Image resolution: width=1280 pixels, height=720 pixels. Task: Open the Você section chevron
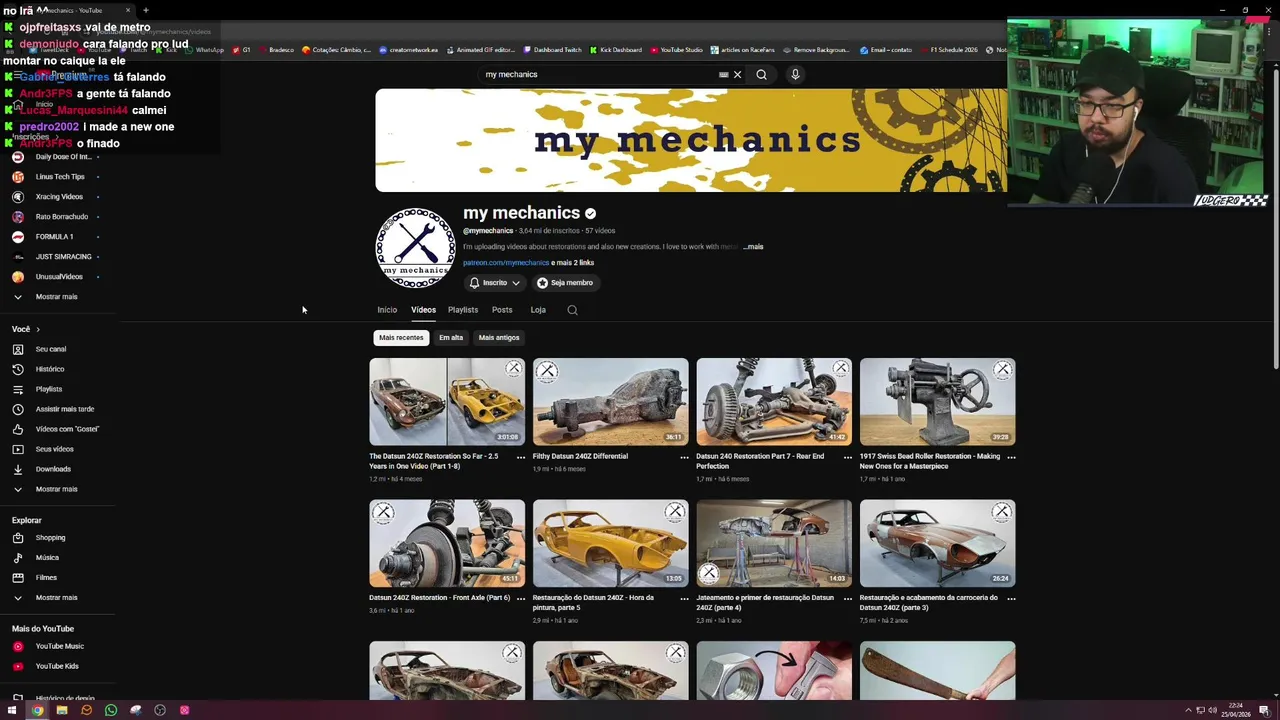coord(38,329)
